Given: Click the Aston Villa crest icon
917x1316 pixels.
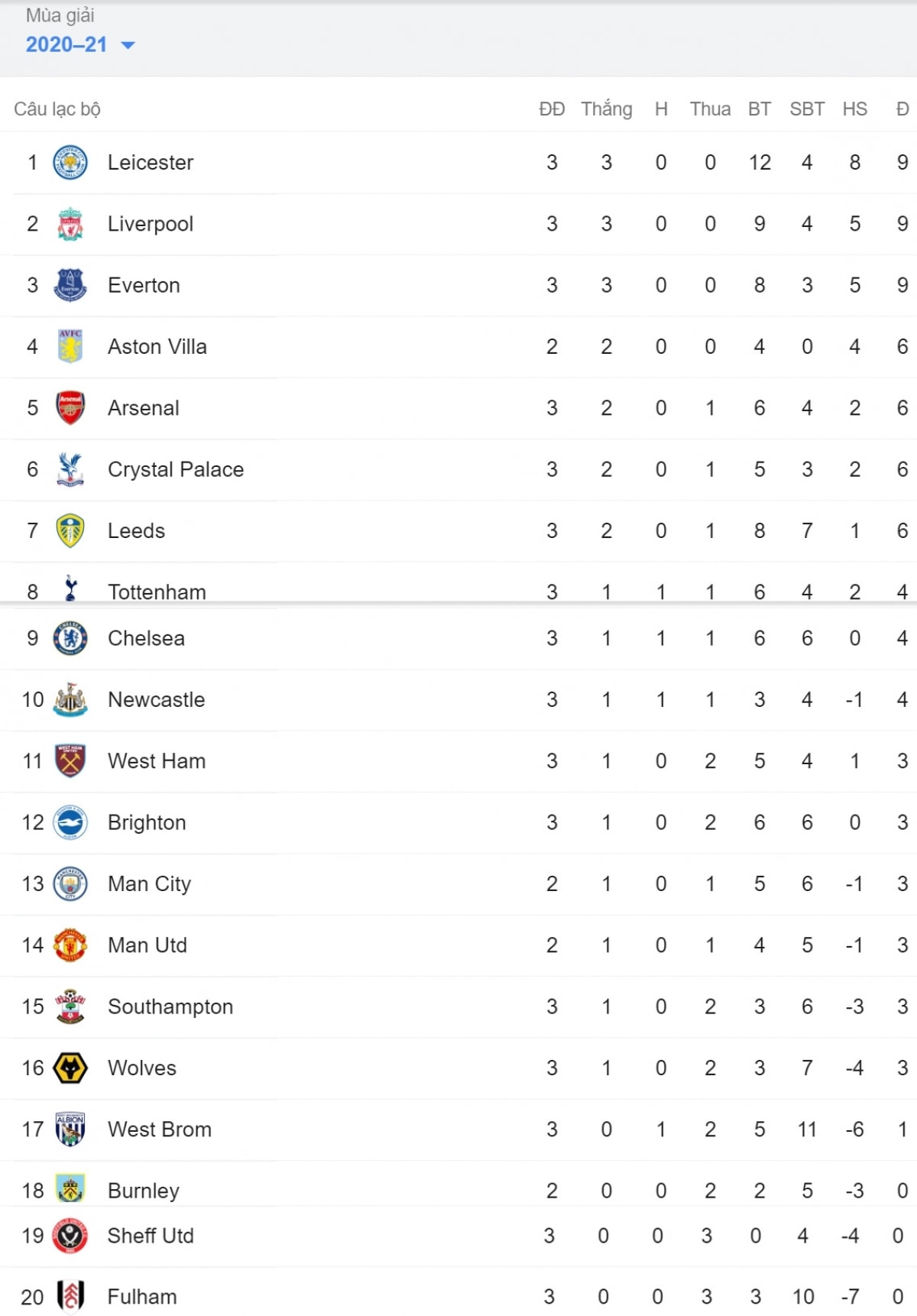Looking at the screenshot, I should click(70, 346).
